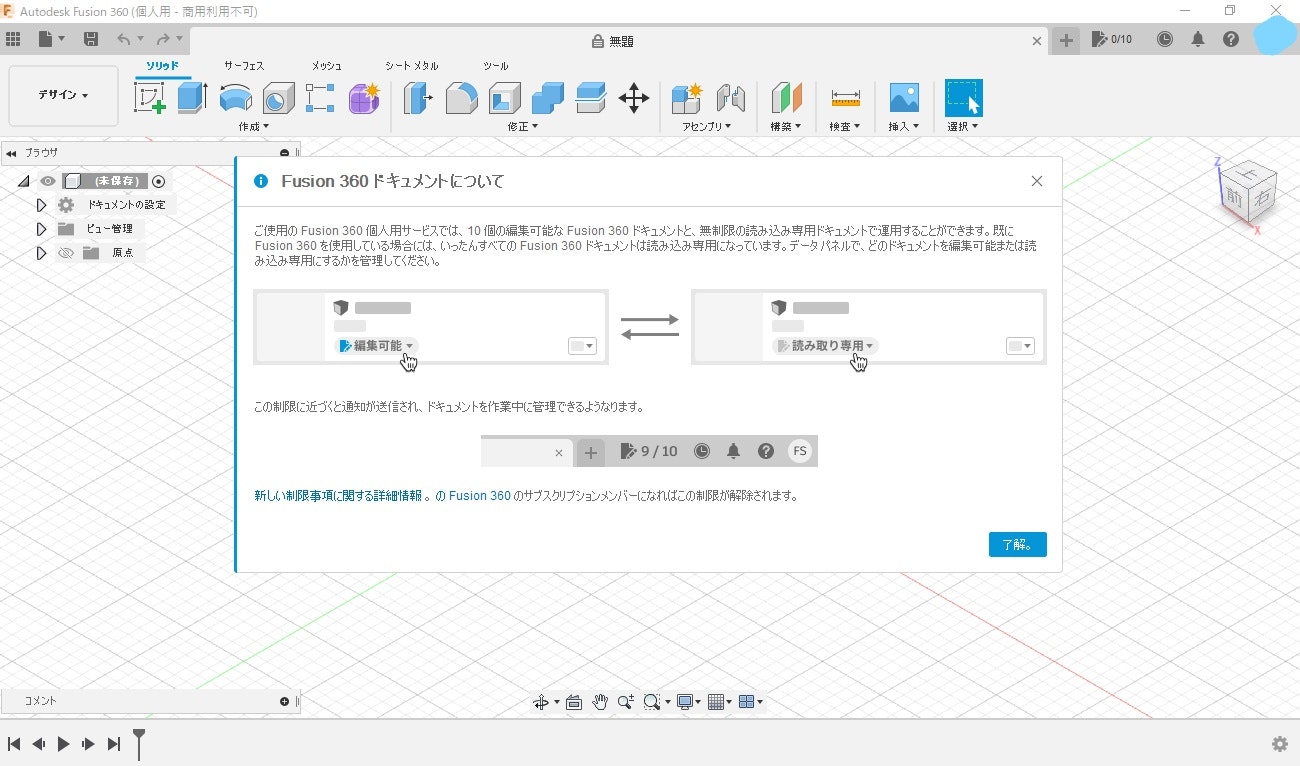The image size is (1300, 766).
Task: Click the 了解 button
Action: click(x=1017, y=544)
